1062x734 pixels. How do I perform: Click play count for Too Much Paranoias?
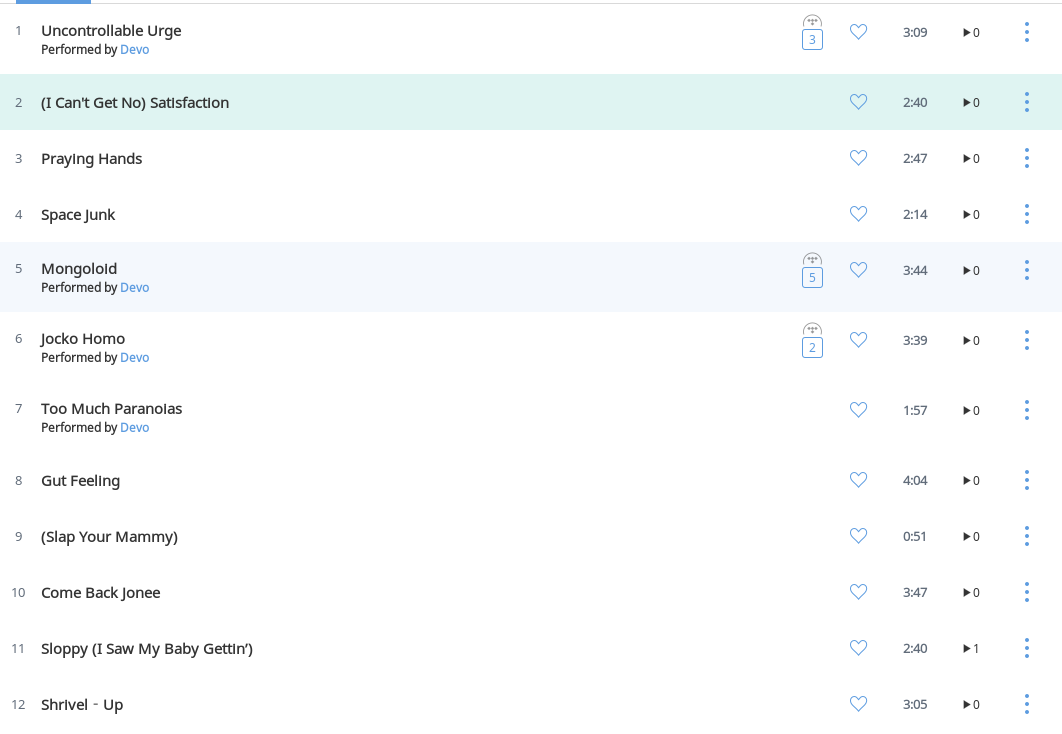971,410
